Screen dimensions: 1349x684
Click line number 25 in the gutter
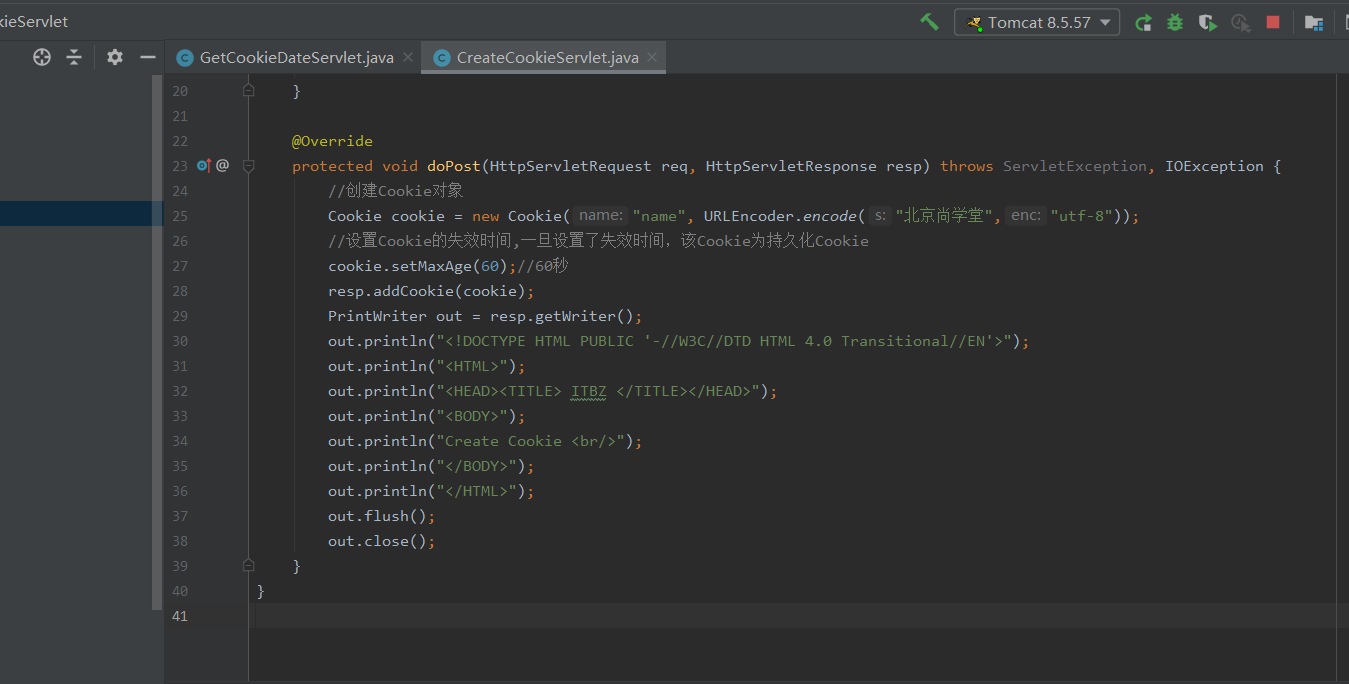pos(180,216)
